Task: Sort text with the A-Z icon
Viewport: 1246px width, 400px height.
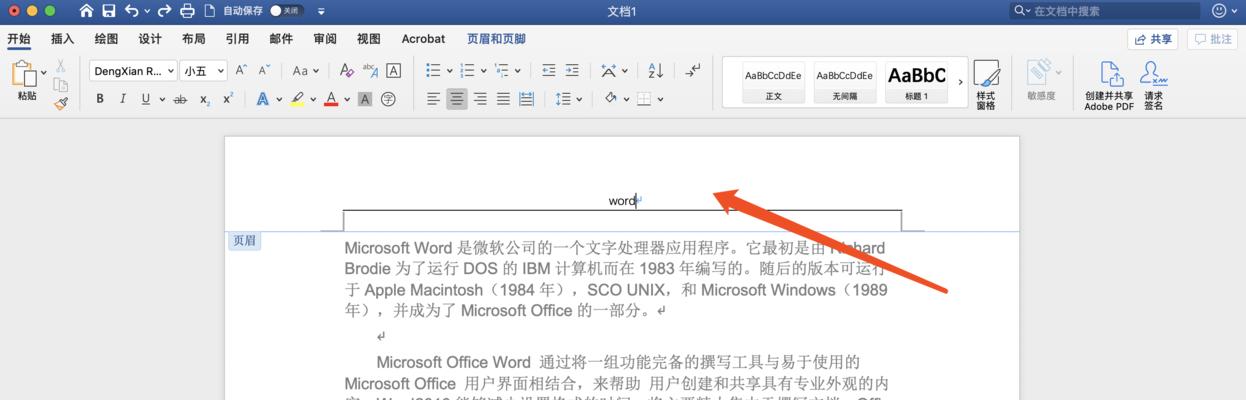Action: (x=655, y=71)
